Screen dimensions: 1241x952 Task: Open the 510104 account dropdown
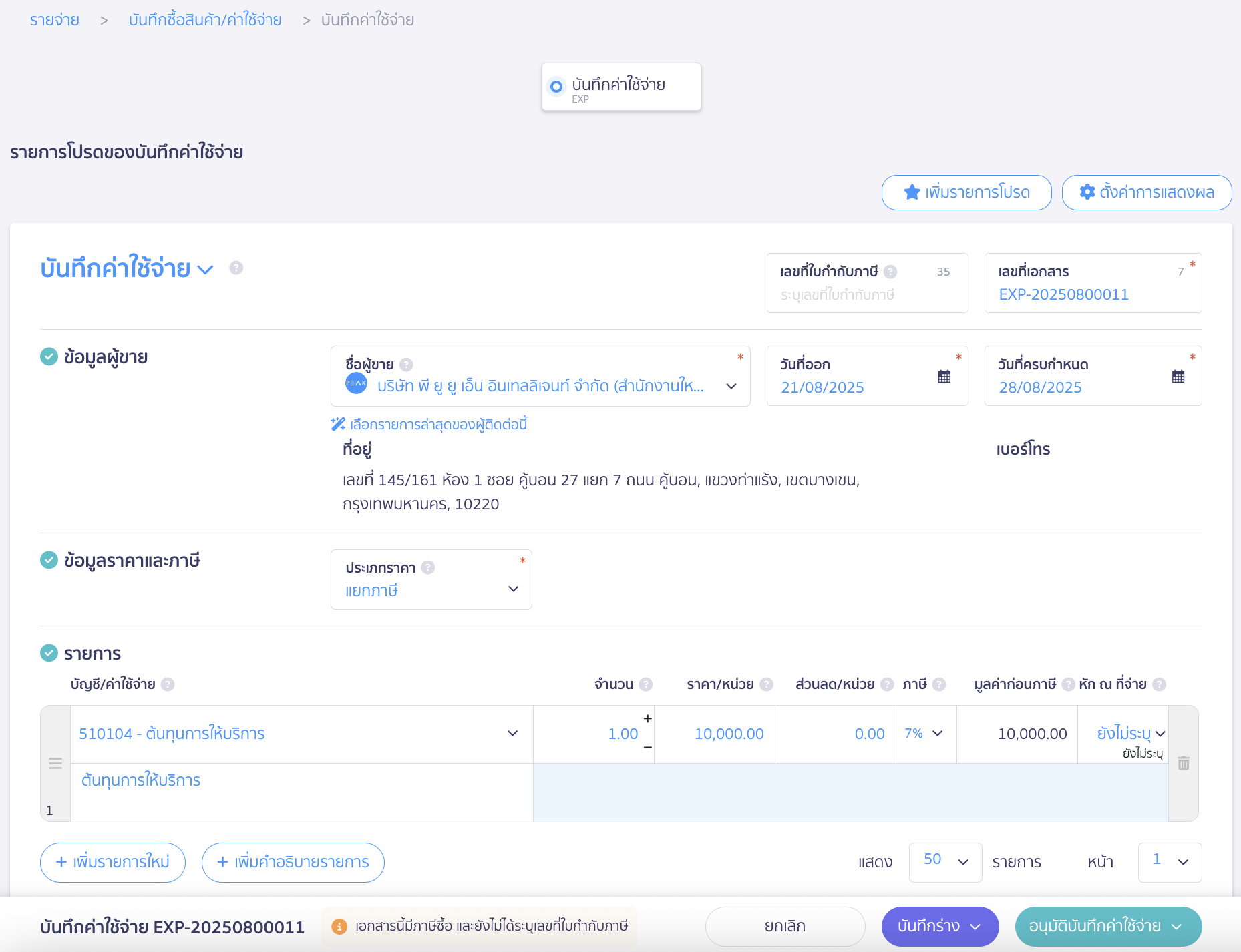[512, 734]
